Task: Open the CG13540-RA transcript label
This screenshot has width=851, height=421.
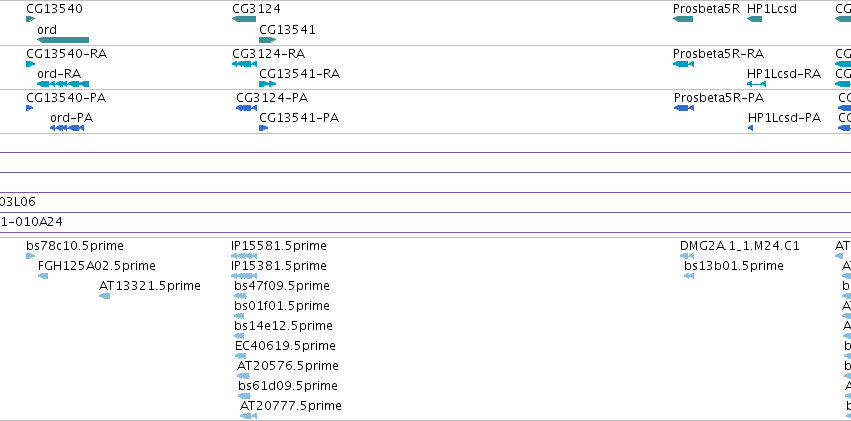Action: coord(67,54)
